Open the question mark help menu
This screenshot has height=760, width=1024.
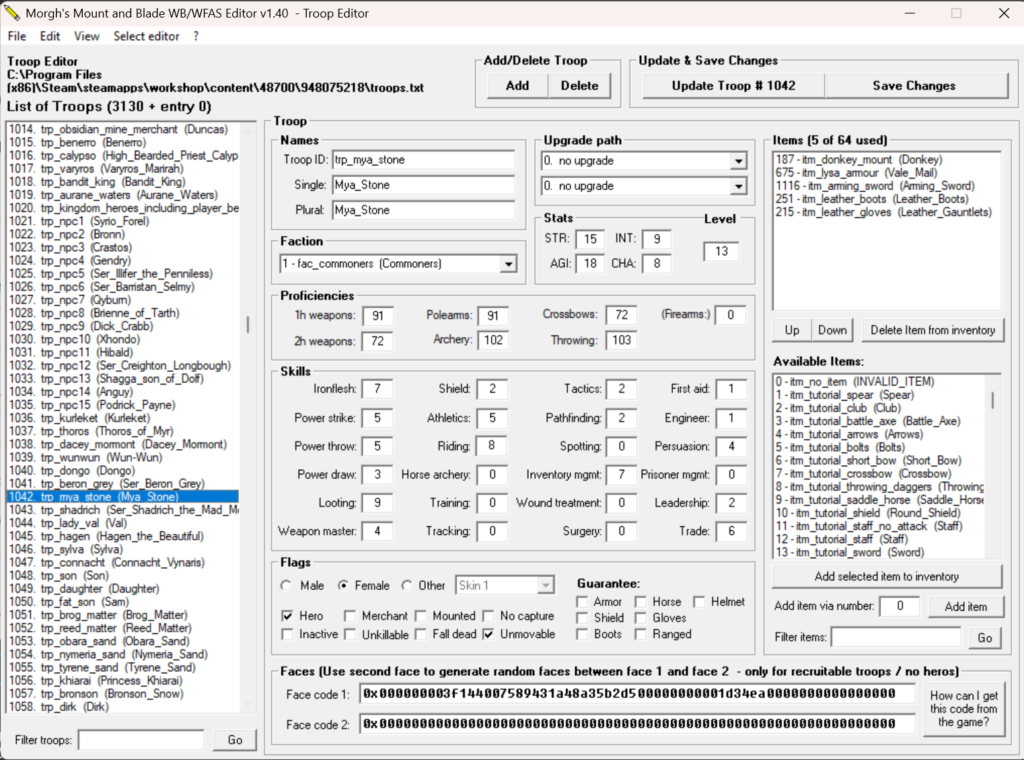tap(196, 37)
